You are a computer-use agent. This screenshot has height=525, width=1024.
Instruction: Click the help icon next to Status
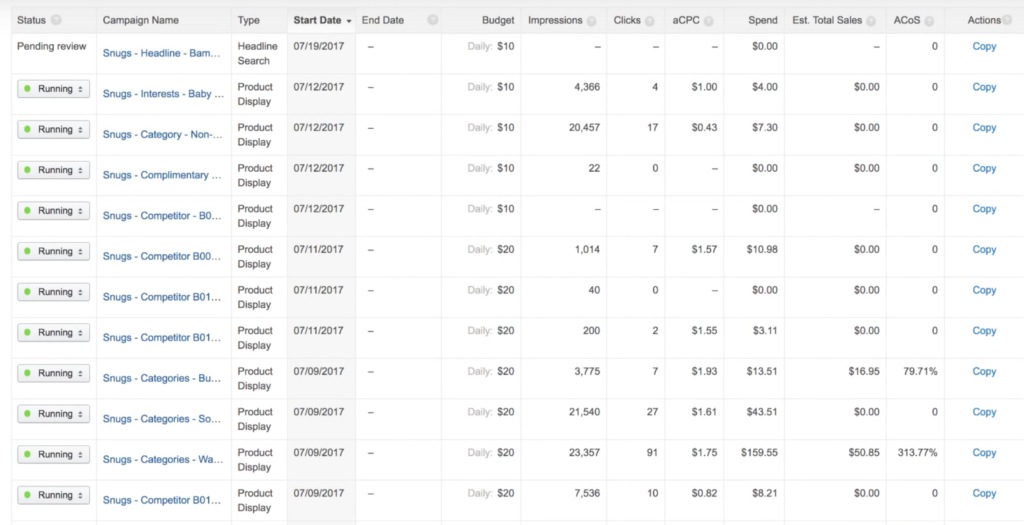tap(56, 20)
